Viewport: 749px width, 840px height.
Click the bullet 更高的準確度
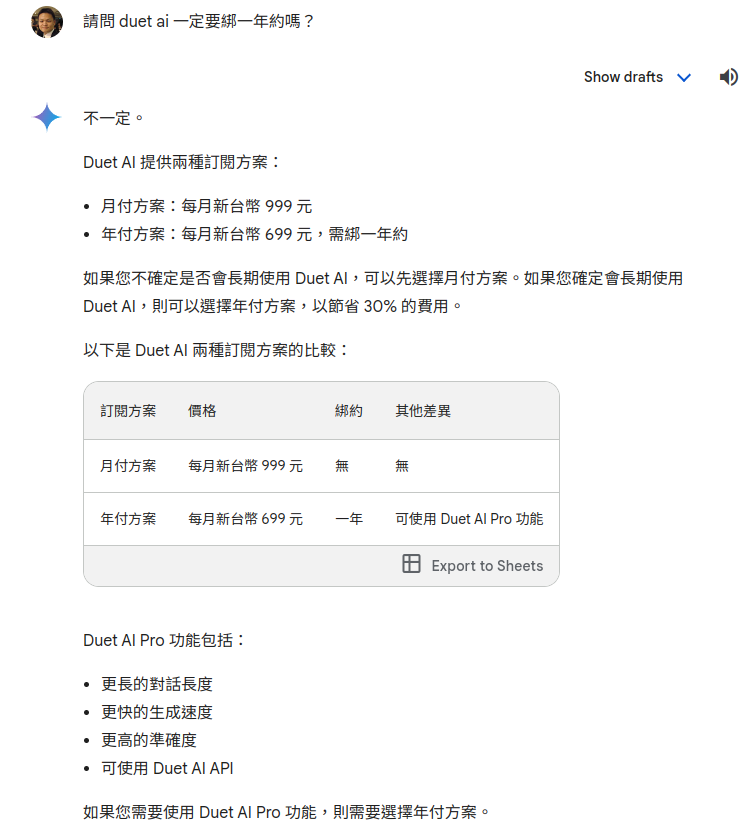click(x=149, y=740)
